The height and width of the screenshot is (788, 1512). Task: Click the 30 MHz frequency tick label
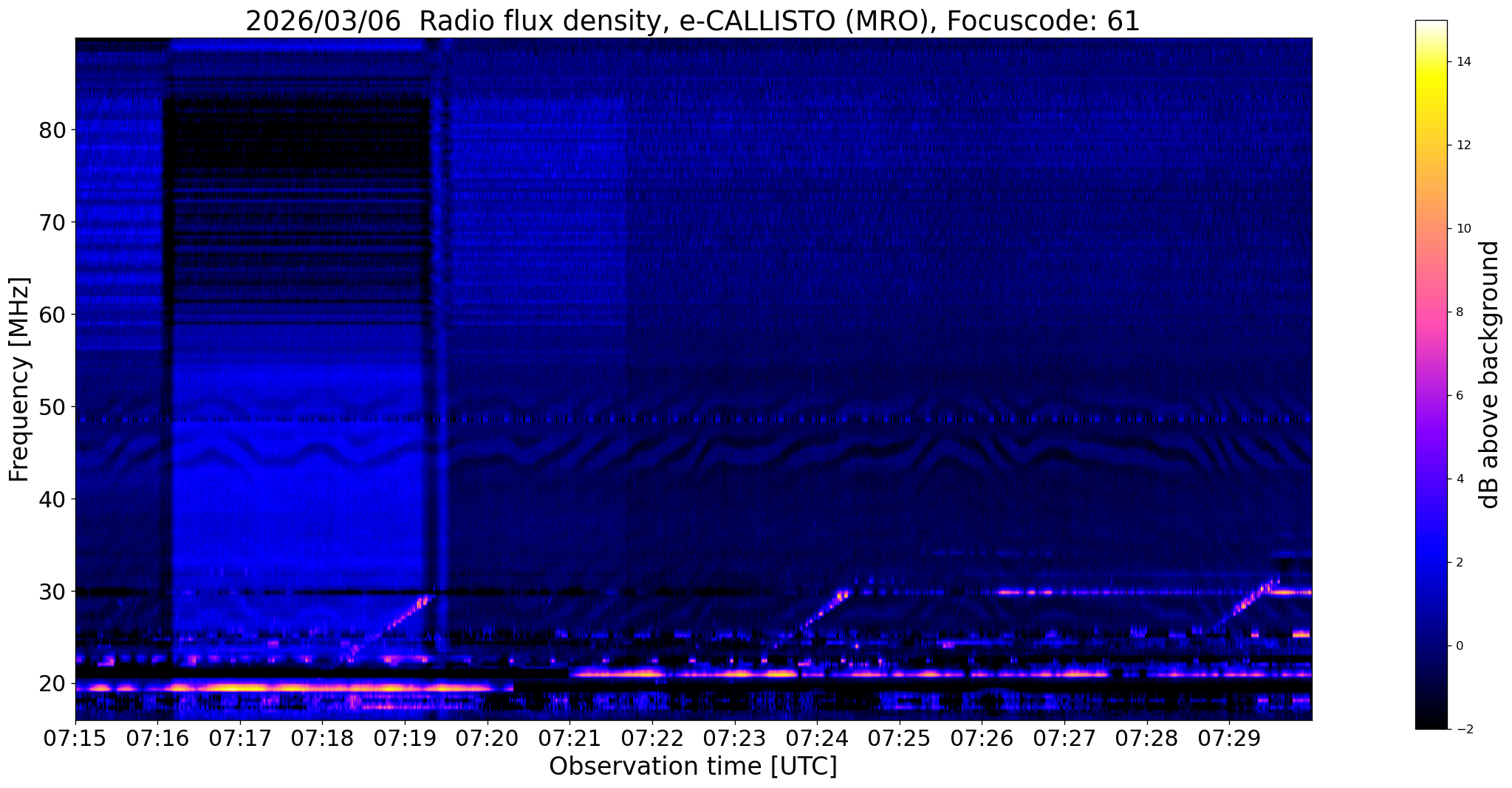pos(52,592)
